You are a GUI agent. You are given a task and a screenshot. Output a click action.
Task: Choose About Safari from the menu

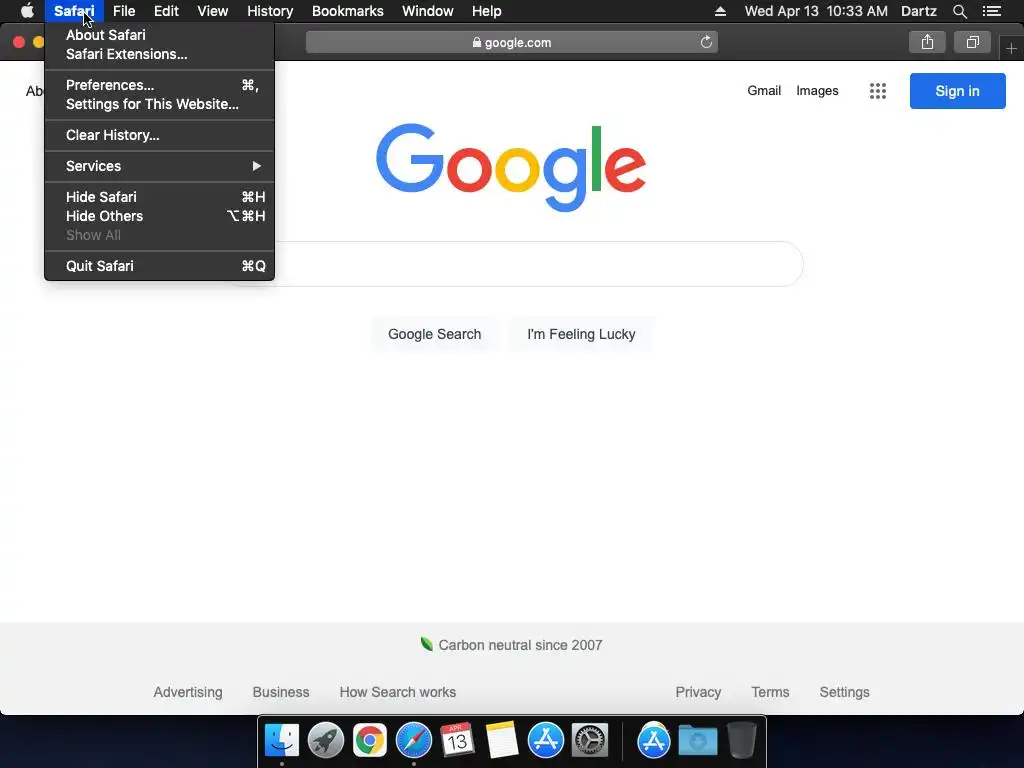click(159, 35)
